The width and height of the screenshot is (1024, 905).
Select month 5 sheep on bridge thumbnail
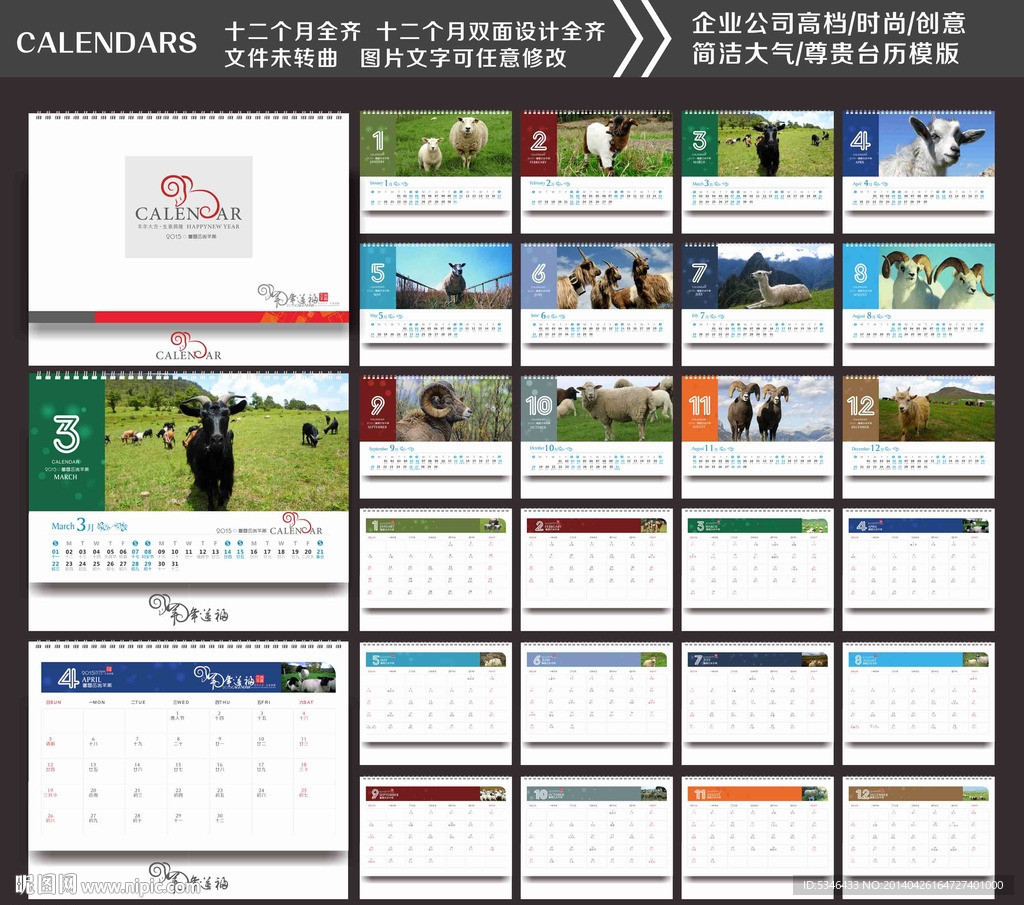point(436,304)
